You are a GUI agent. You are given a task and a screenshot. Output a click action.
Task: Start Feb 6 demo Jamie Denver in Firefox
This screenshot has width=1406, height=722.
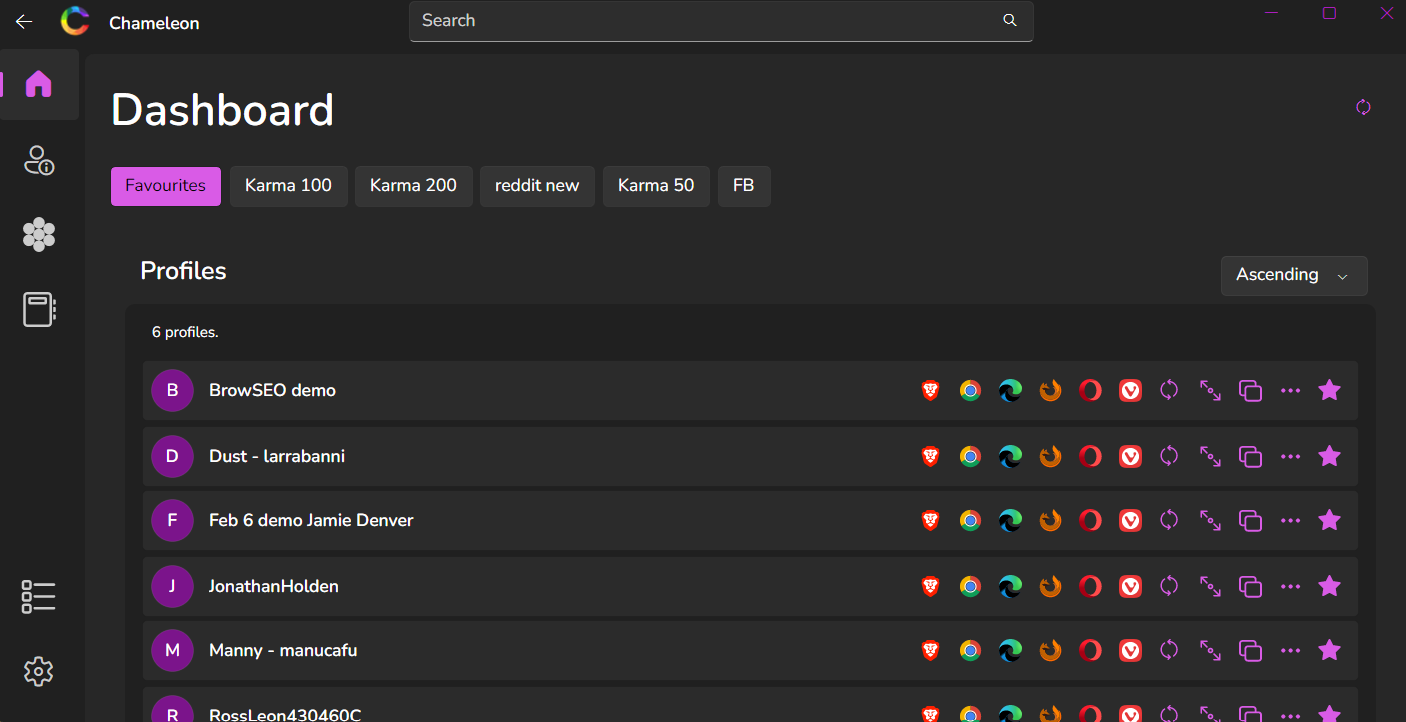[1050, 520]
